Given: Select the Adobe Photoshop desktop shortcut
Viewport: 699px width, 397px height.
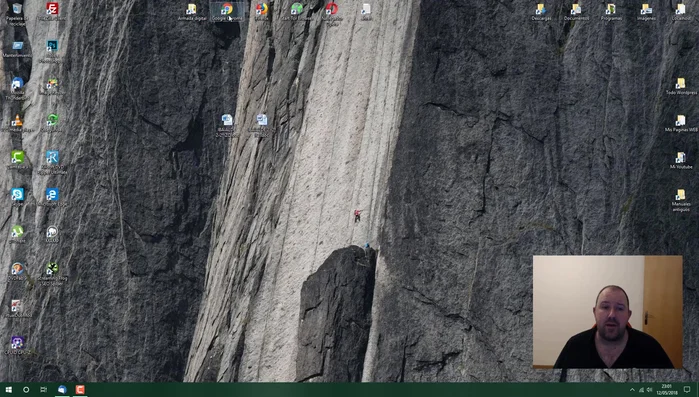Looking at the screenshot, I should coord(52,50).
